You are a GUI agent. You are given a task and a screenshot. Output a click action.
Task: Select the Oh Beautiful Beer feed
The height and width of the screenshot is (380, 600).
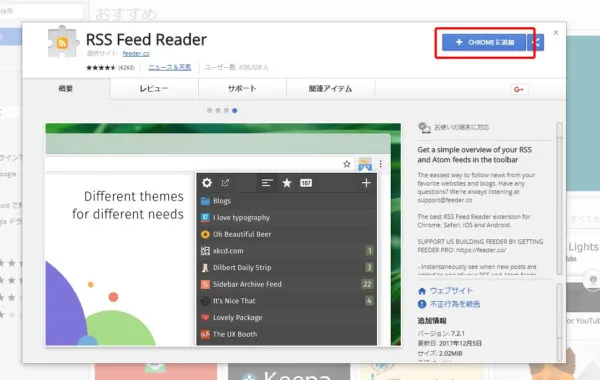tap(287, 234)
